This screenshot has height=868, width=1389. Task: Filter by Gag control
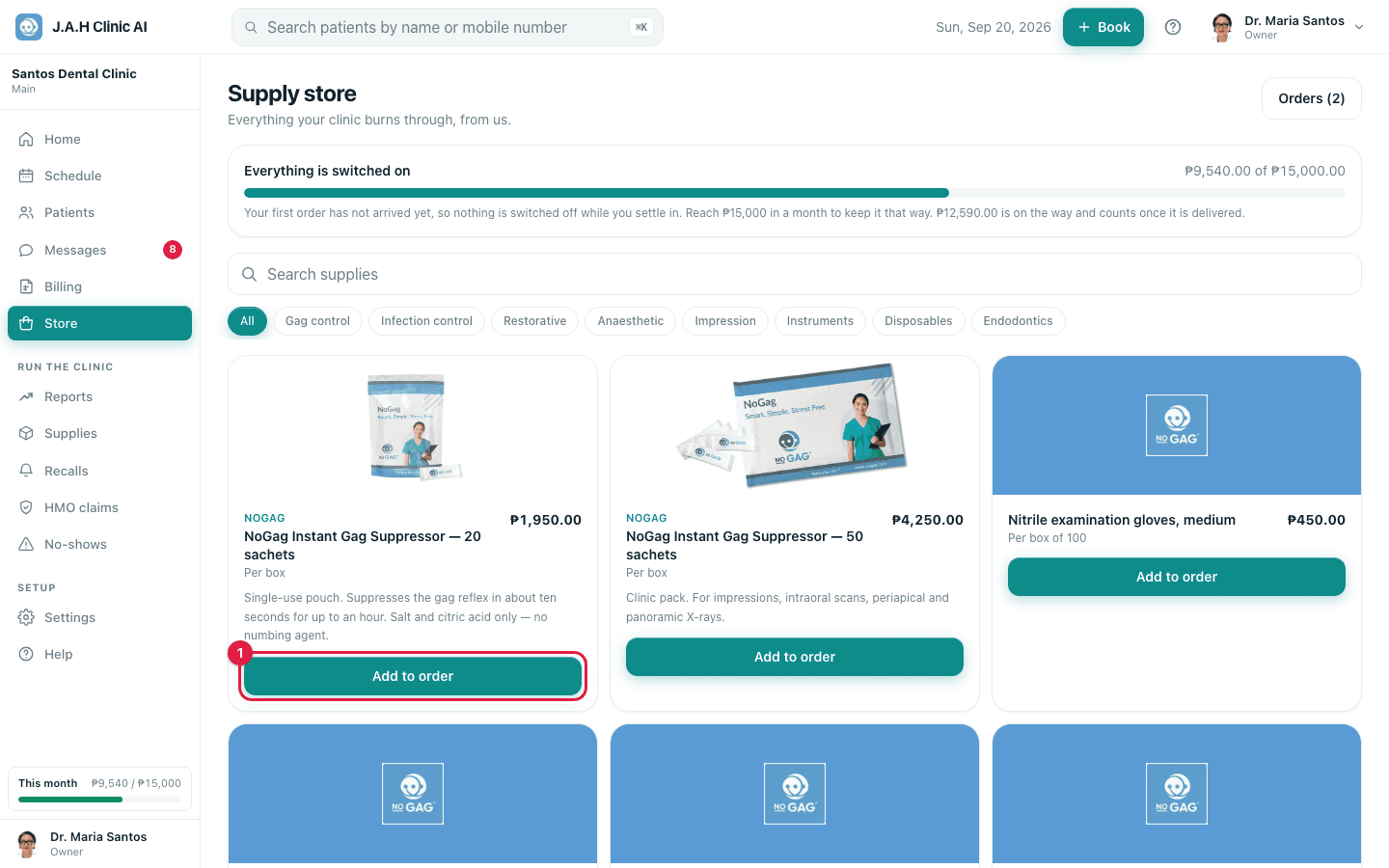tap(317, 321)
